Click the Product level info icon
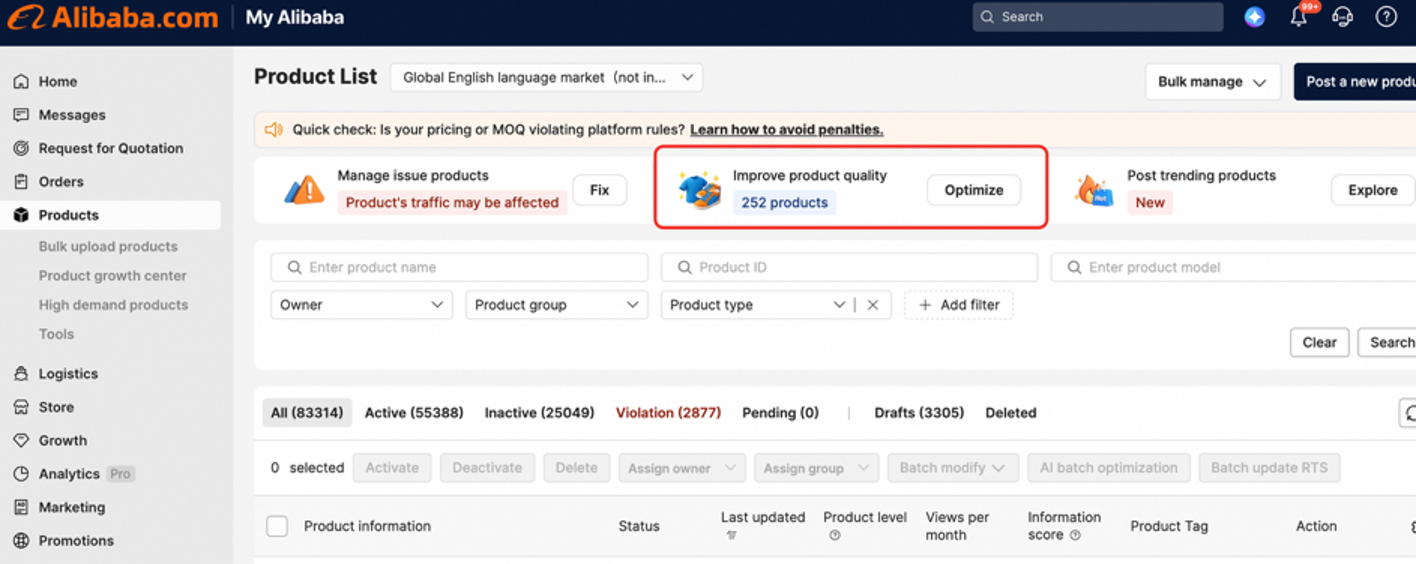The width and height of the screenshot is (1416, 564). pos(835,536)
